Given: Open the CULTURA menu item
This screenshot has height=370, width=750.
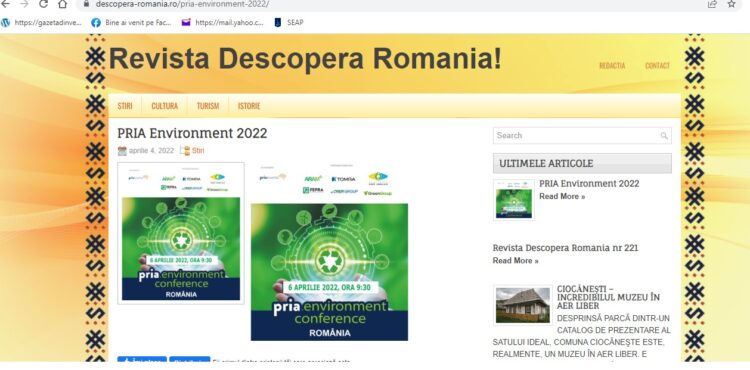Looking at the screenshot, I should coord(165,106).
